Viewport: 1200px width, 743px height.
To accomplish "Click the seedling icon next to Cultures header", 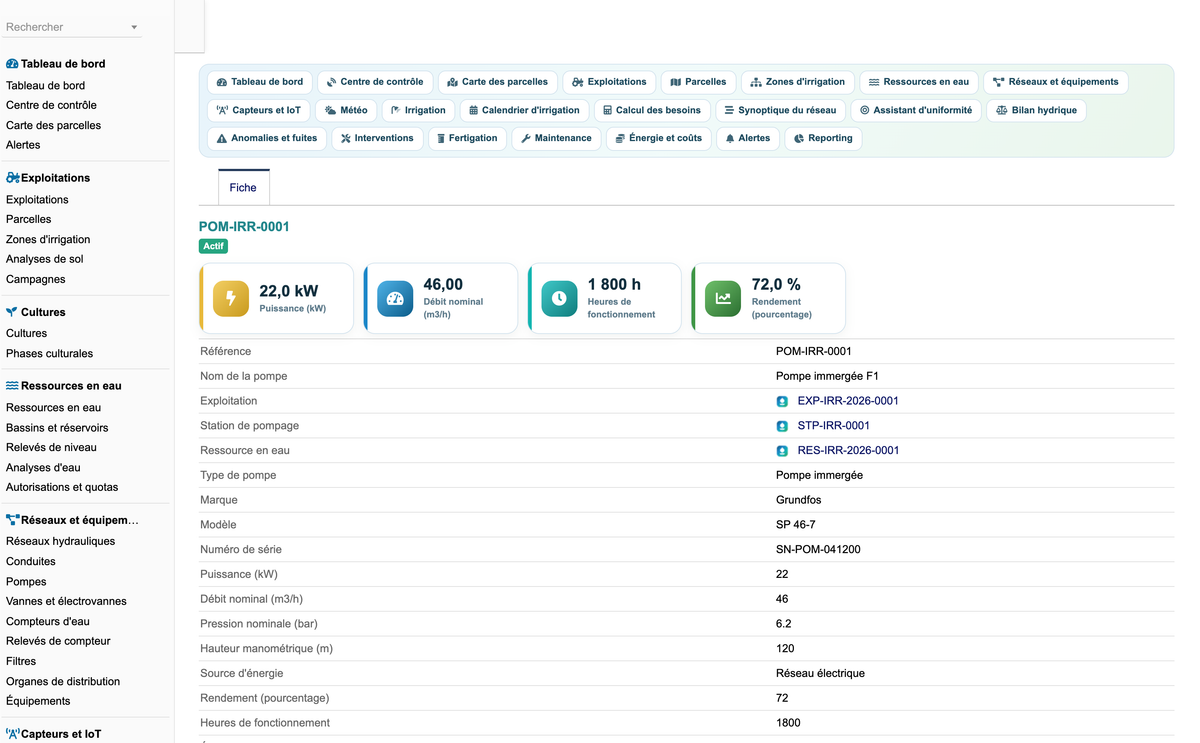I will pyautogui.click(x=12, y=312).
